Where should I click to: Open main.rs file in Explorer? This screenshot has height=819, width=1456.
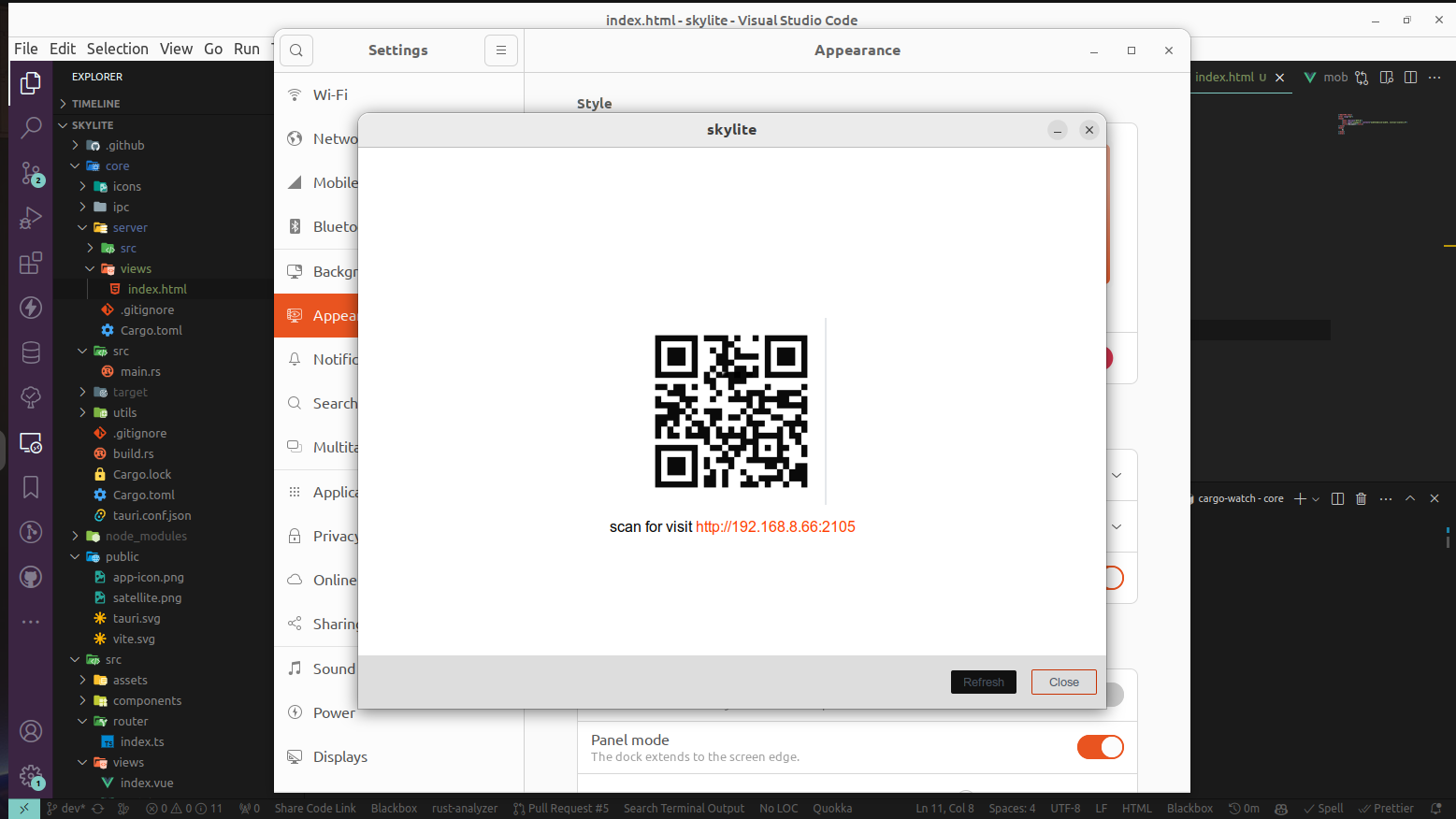[140, 372]
